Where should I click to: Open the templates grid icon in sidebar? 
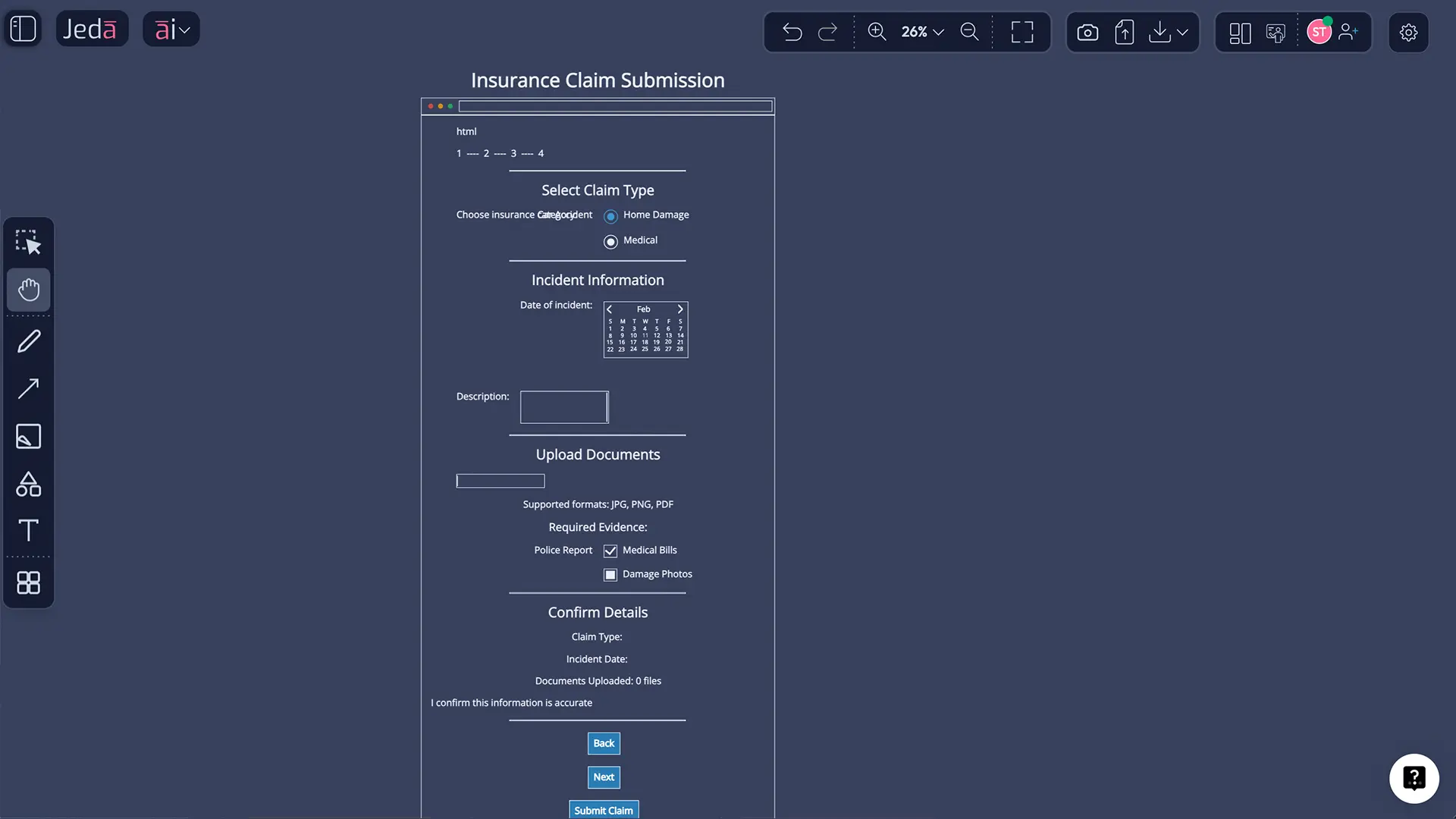click(x=28, y=582)
